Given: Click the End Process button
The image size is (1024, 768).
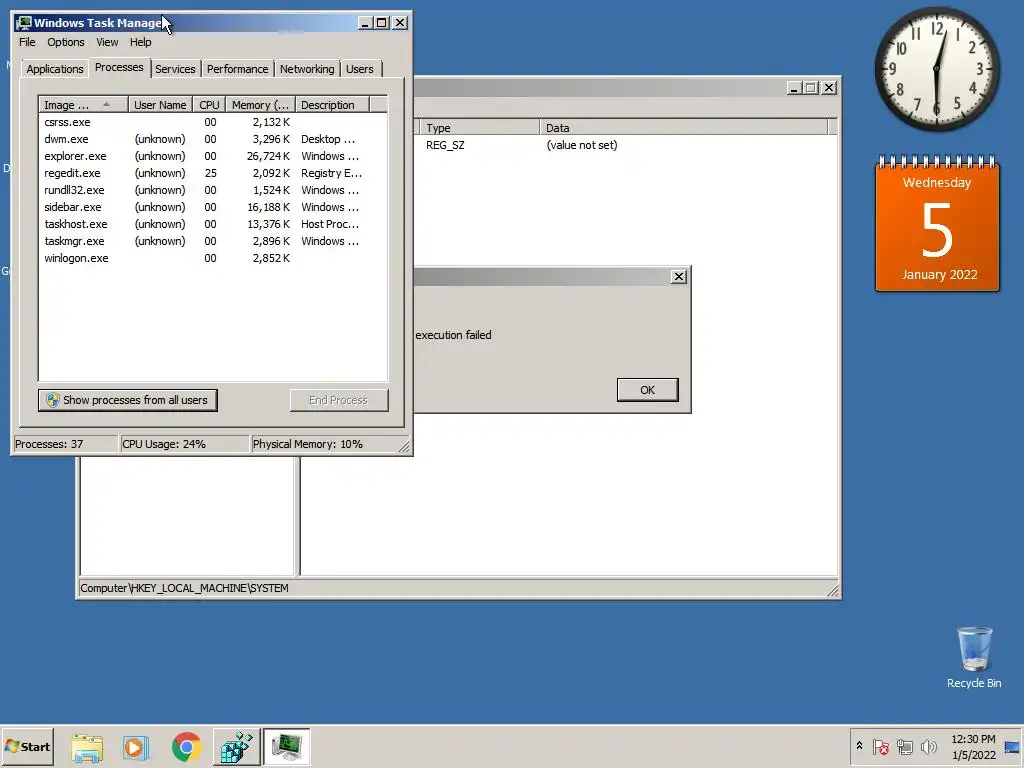Looking at the screenshot, I should tap(339, 400).
